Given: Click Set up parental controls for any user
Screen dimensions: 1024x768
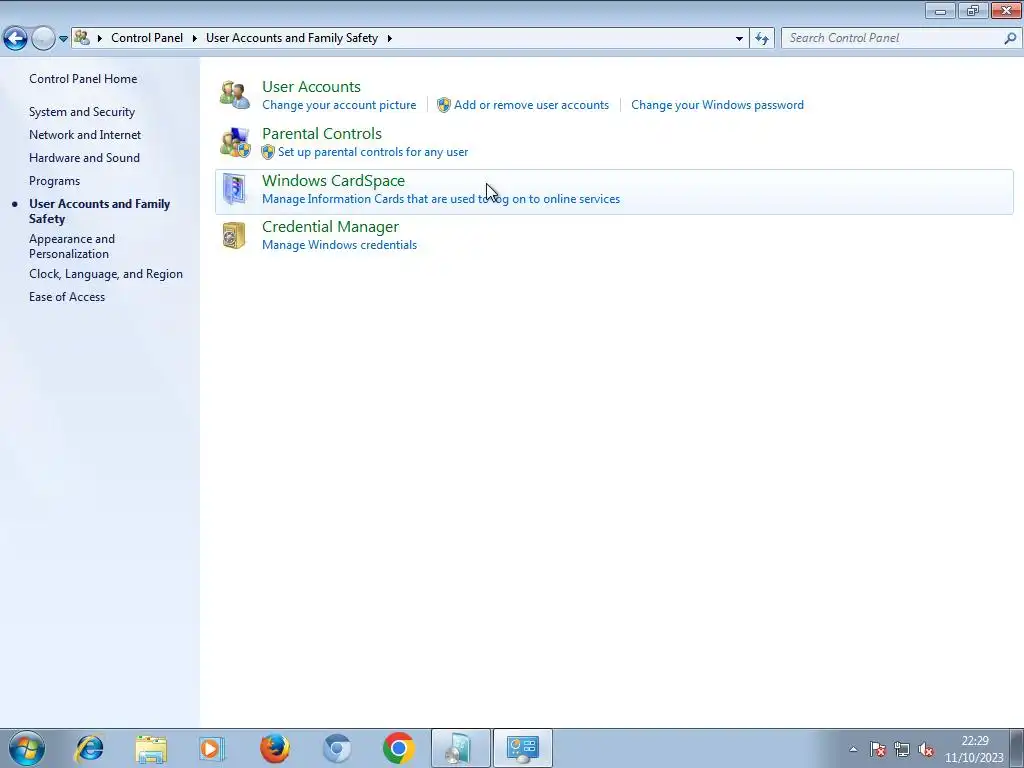Looking at the screenshot, I should [x=373, y=152].
